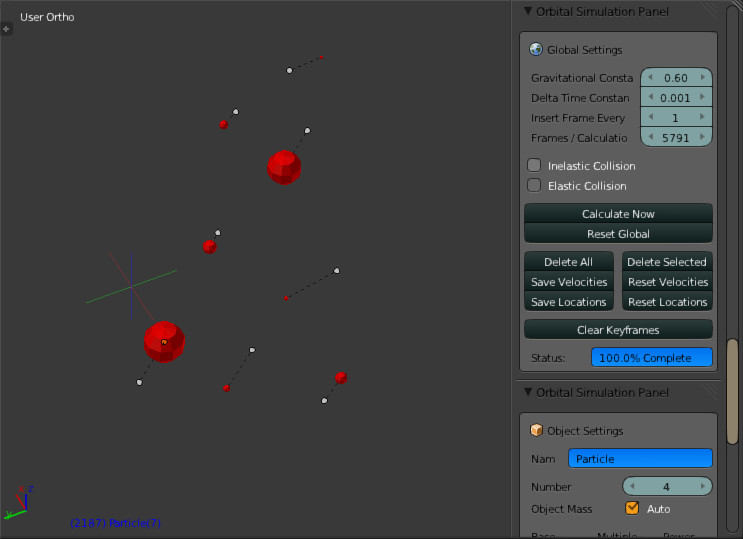This screenshot has width=743, height=539.
Task: Click the Reset Velocities button
Action: (667, 281)
